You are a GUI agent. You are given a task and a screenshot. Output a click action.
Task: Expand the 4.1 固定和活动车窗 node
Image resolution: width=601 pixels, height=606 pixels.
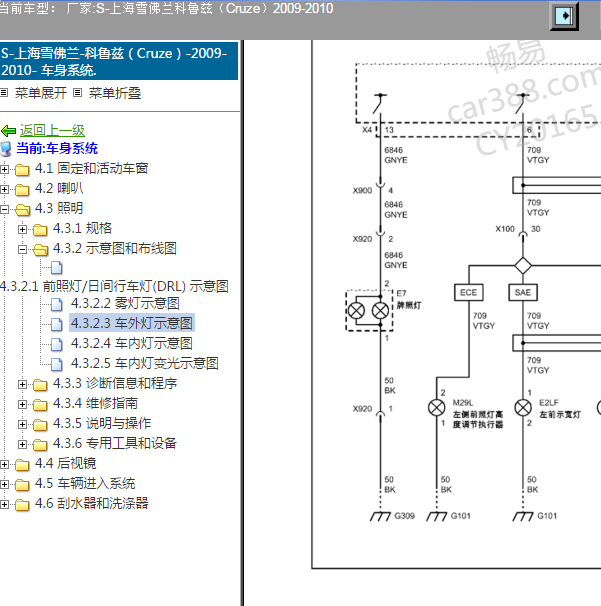(4, 169)
